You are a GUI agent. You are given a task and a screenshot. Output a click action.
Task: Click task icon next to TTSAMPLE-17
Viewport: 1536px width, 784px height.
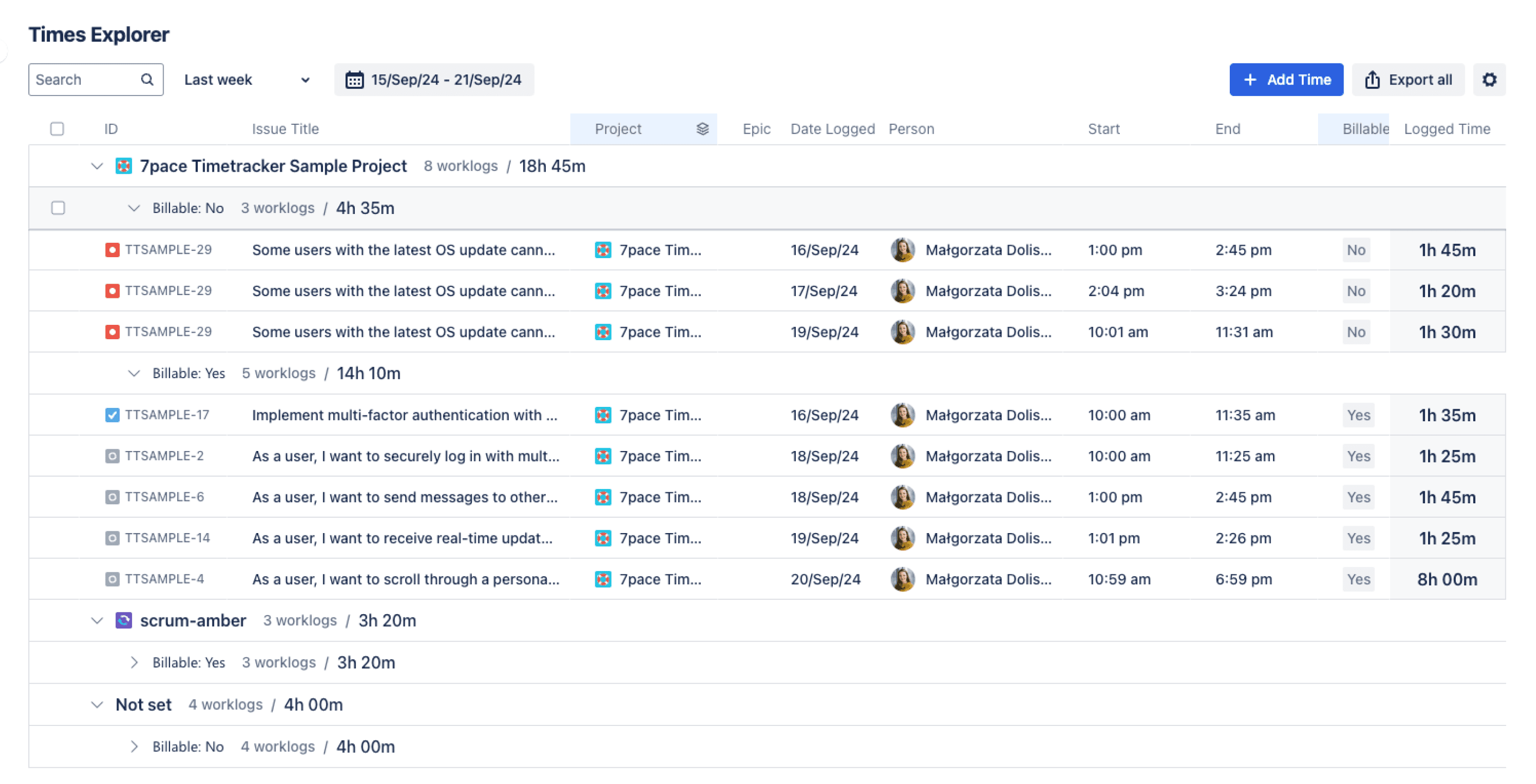pyautogui.click(x=112, y=415)
